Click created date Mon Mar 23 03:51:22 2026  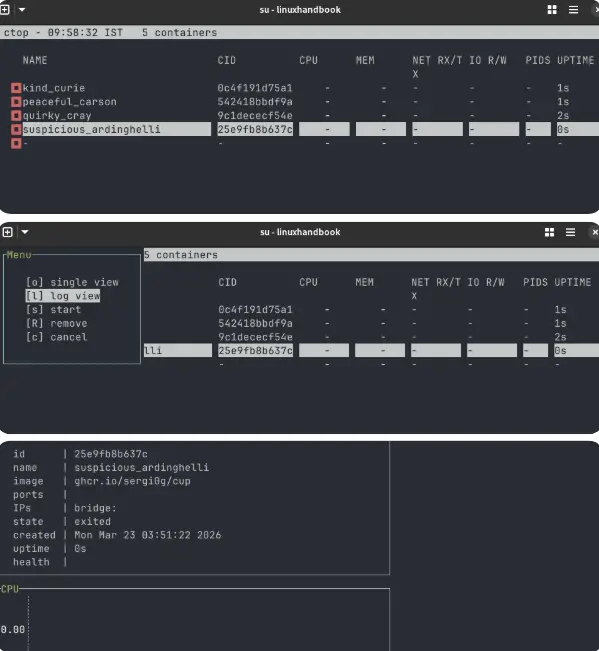coord(148,535)
